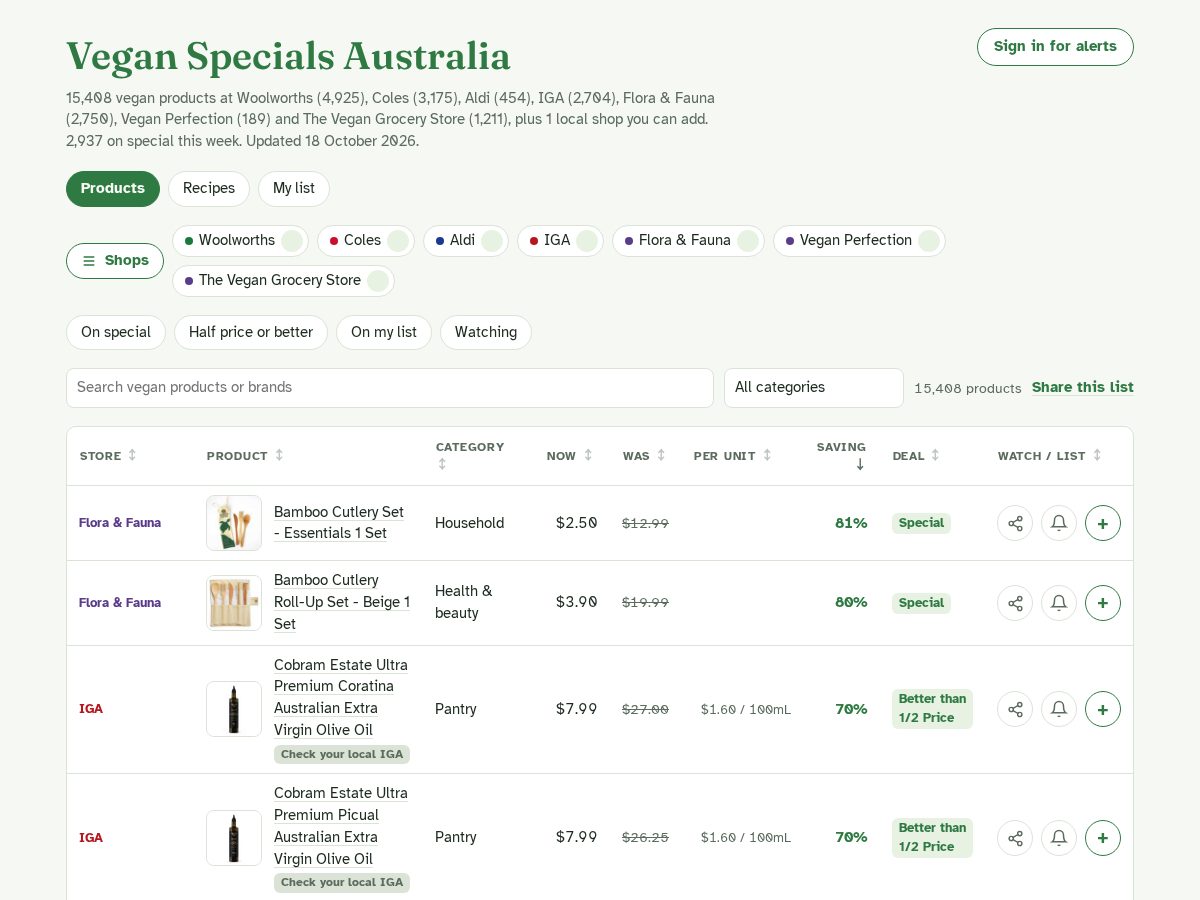Toggle the Aldi shop filter chip
The height and width of the screenshot is (900, 1200).
[466, 241]
